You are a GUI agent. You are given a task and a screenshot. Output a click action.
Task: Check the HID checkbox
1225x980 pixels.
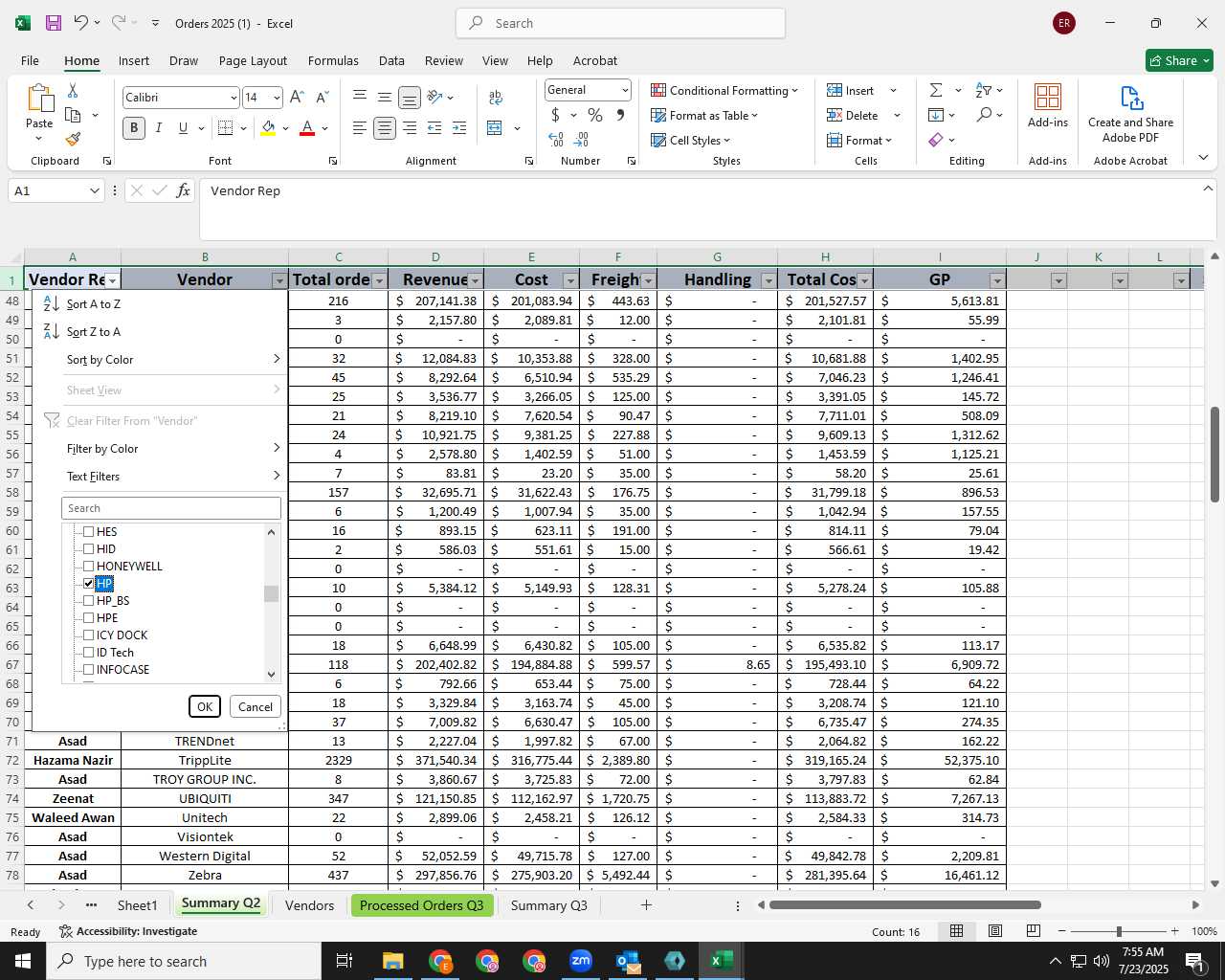point(89,548)
